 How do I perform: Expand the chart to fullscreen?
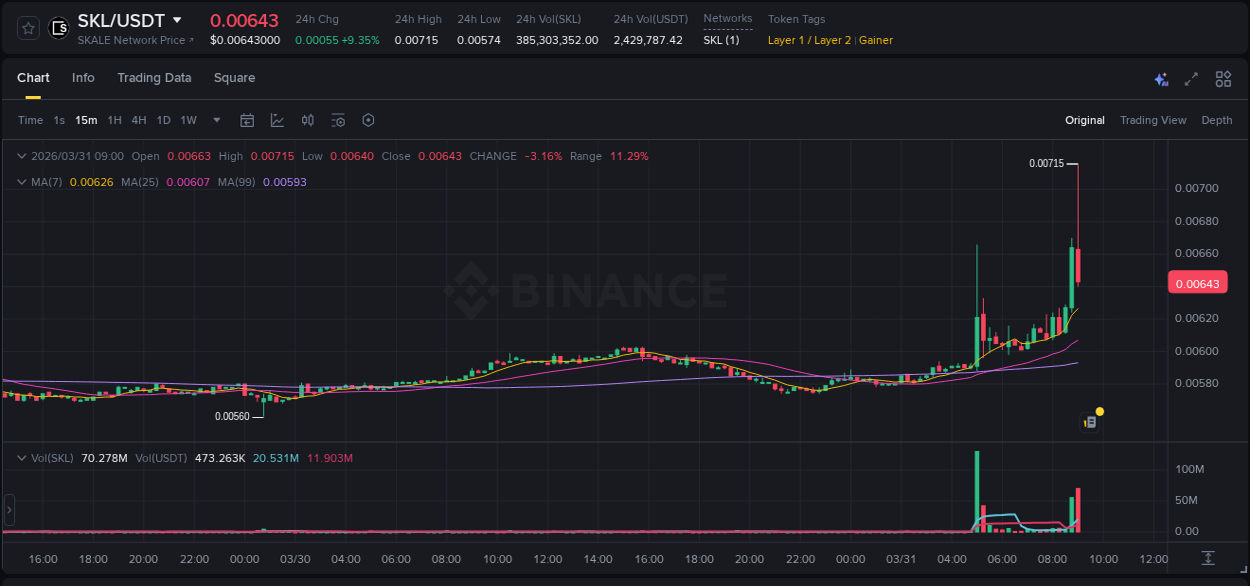pos(1190,78)
